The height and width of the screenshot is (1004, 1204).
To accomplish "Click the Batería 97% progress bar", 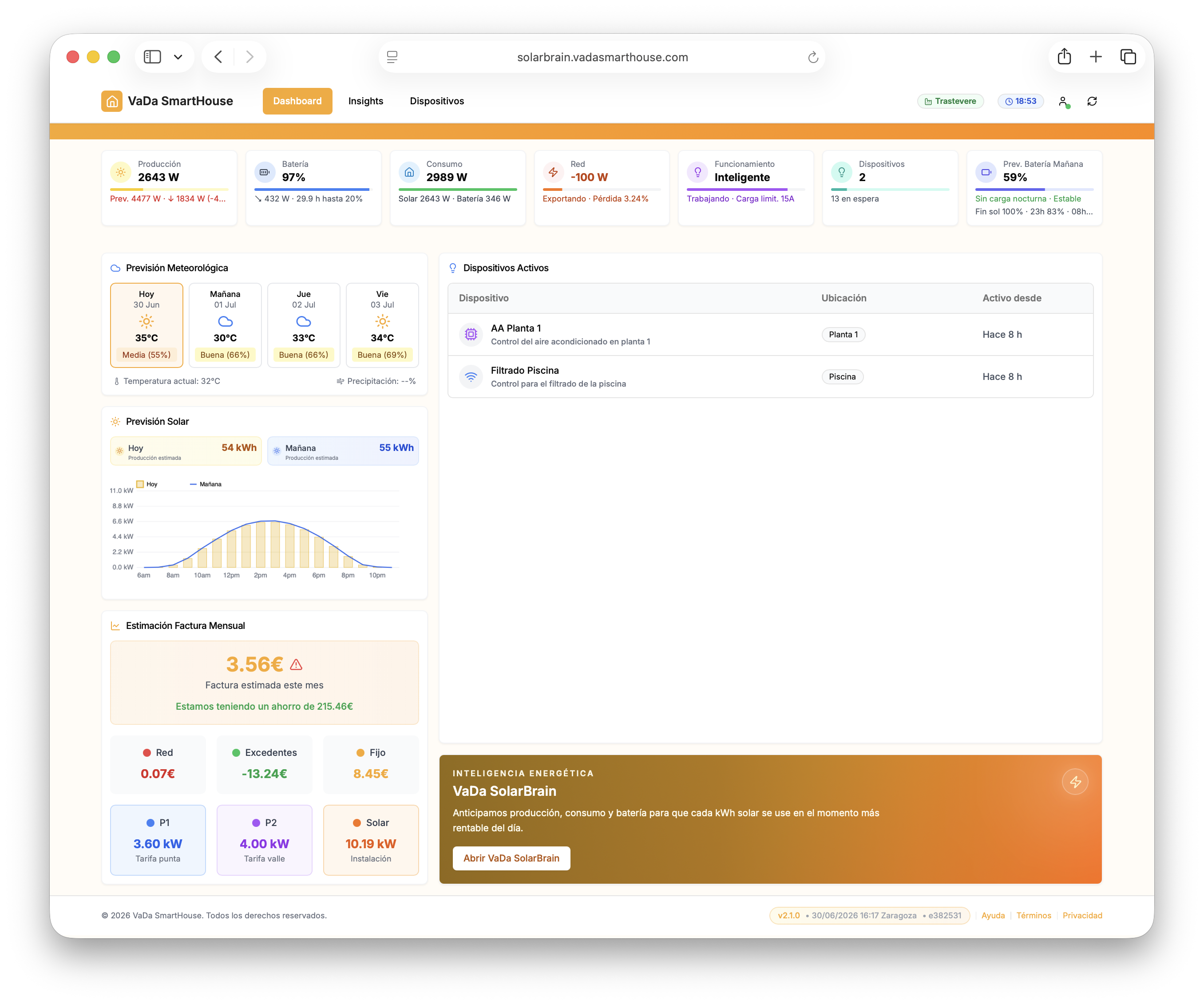I will click(313, 189).
